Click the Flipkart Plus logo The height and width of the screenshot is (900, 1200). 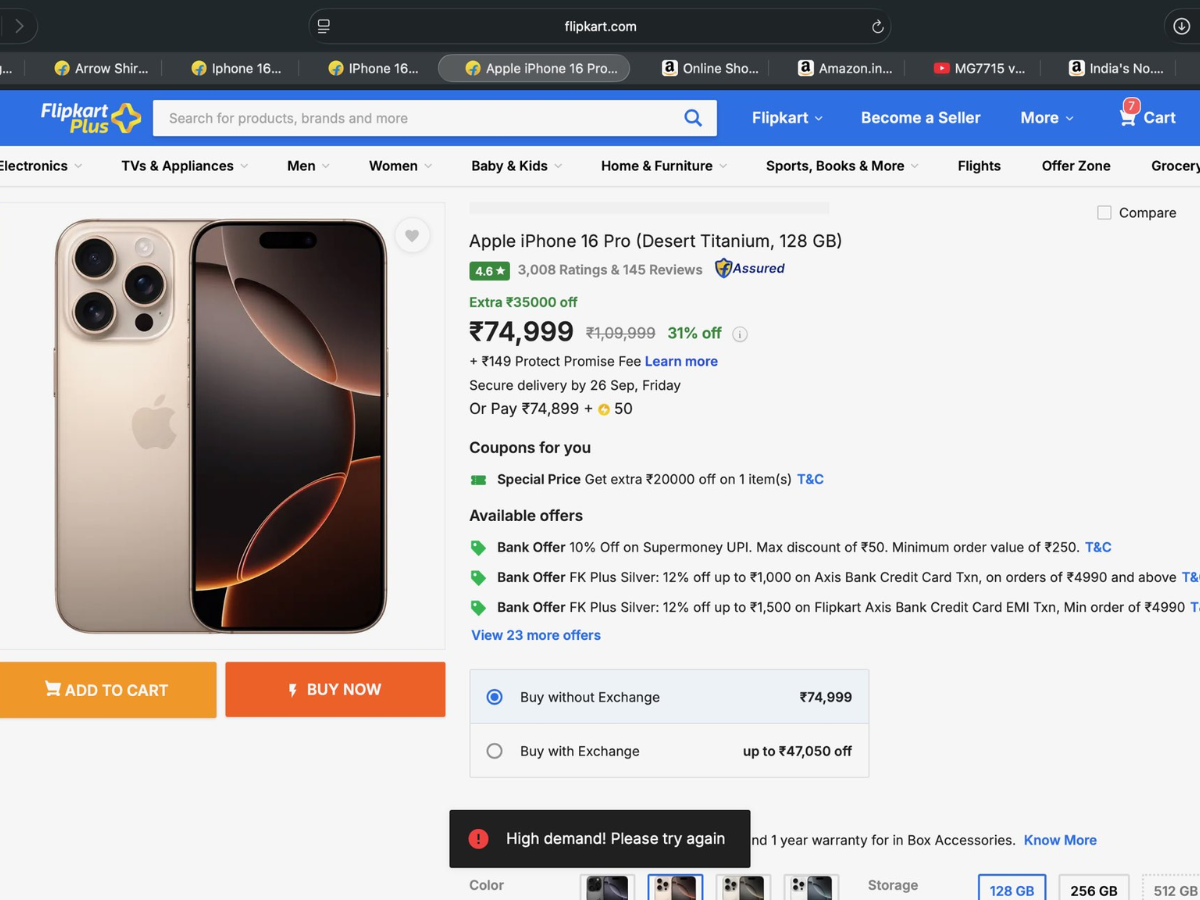coord(90,117)
